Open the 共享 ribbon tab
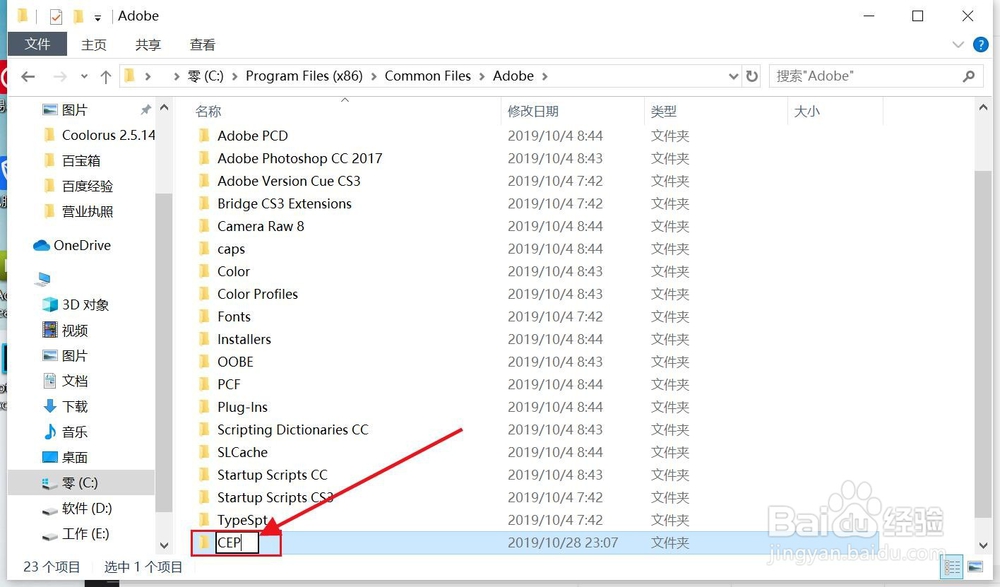Screen dimensions: 1000x587 pyautogui.click(x=148, y=45)
